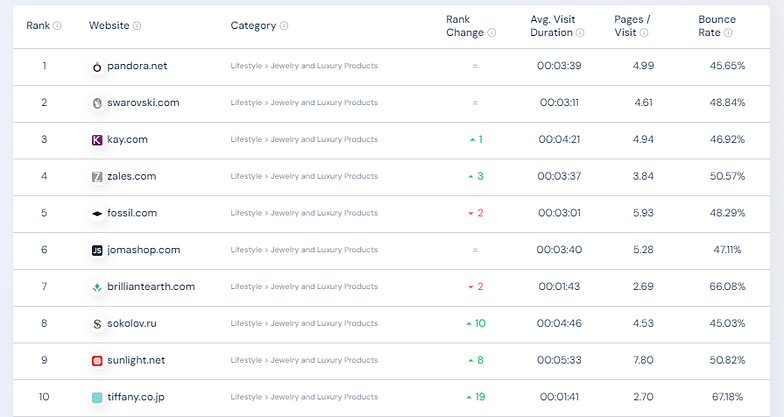Screen dimensions: 784x417
Task: Click the unchanged rank symbol for jomashop.com
Action: click(475, 250)
